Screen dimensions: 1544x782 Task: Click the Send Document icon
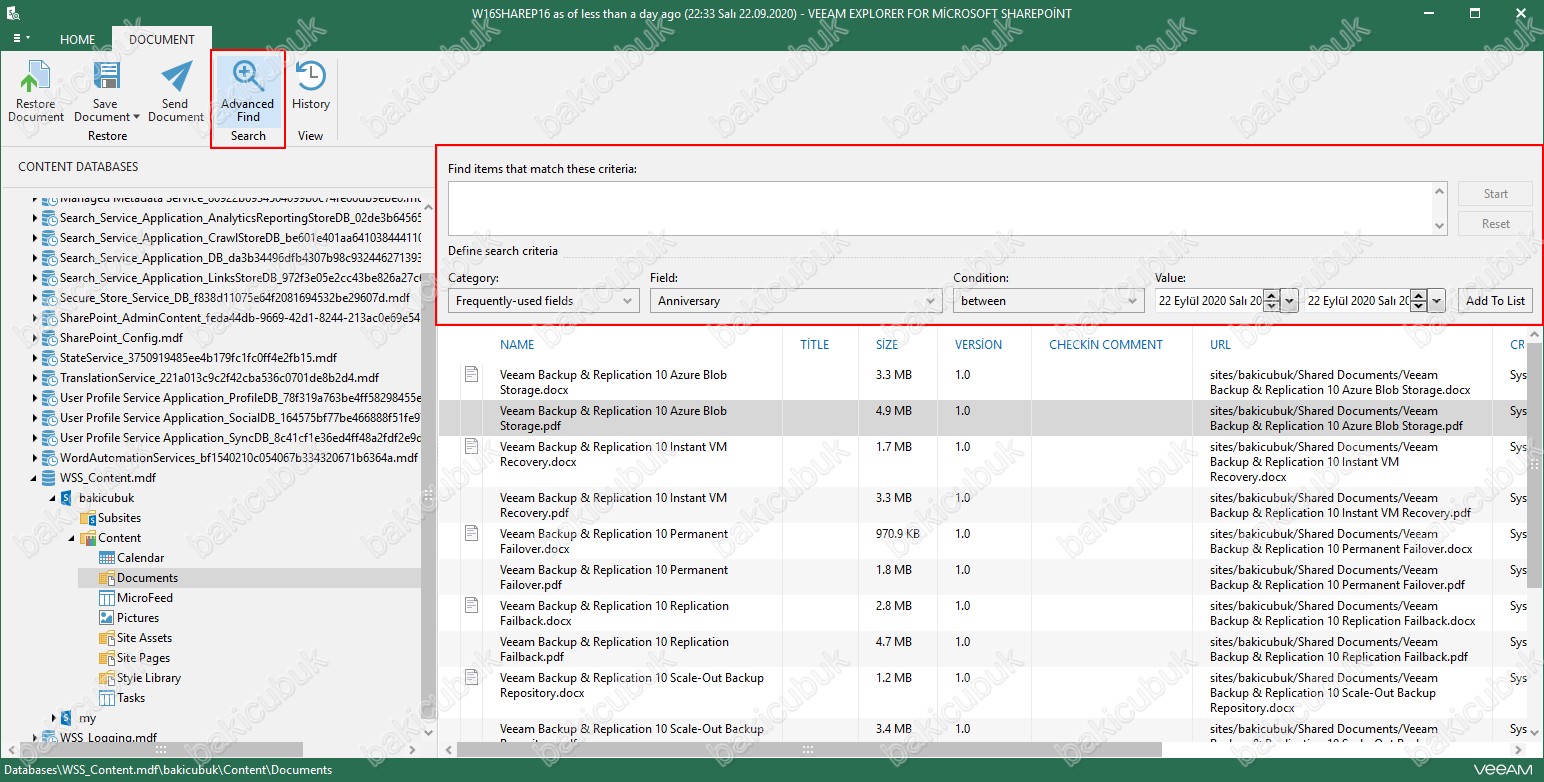[176, 77]
